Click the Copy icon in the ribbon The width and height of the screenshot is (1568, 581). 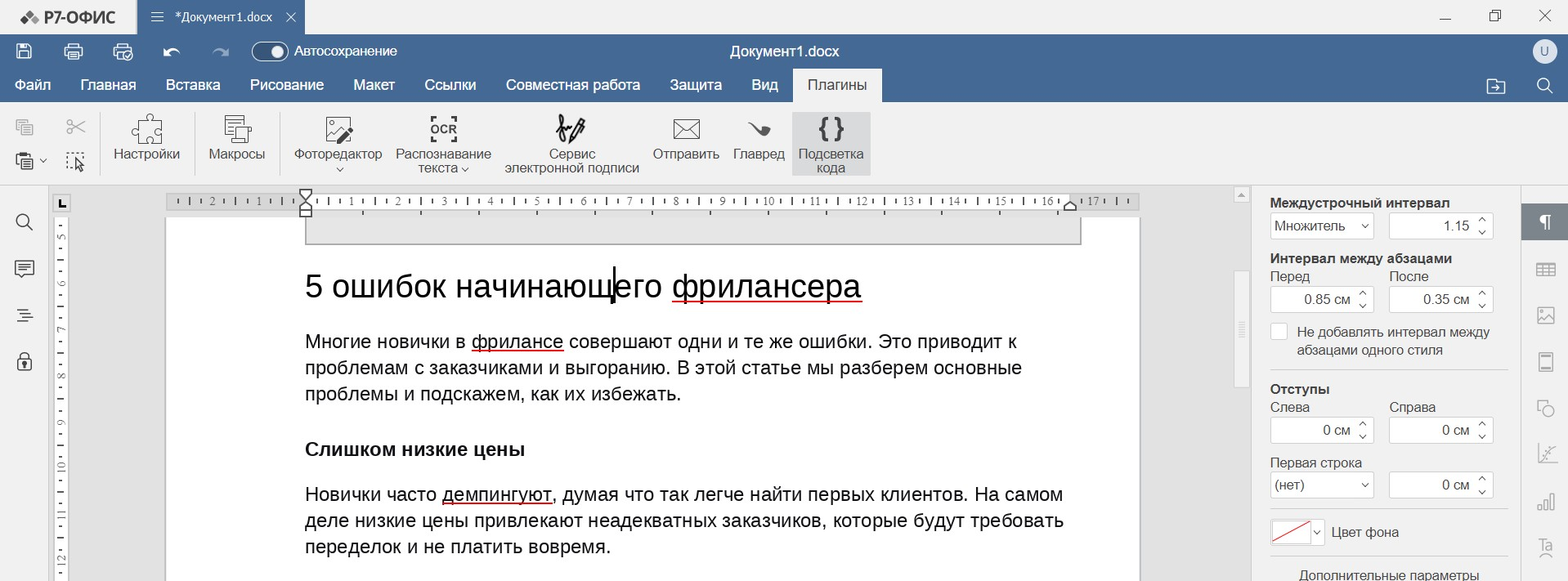[25, 127]
